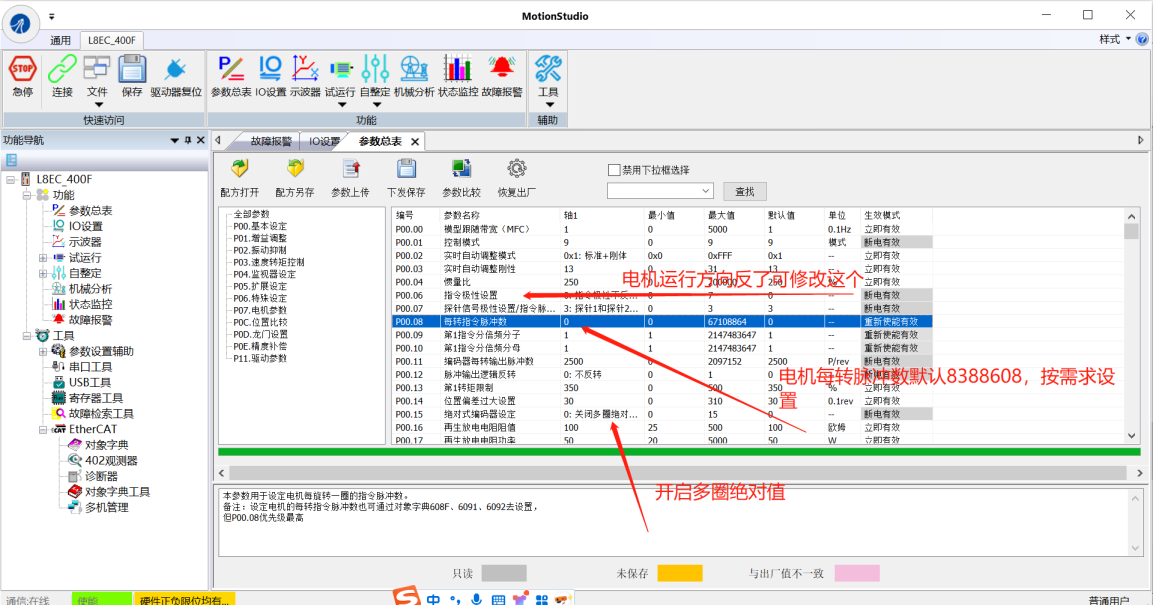Viewport: 1153px width, 605px height.
Task: Click the 驱动器复位 drive reset icon
Action: 176,69
